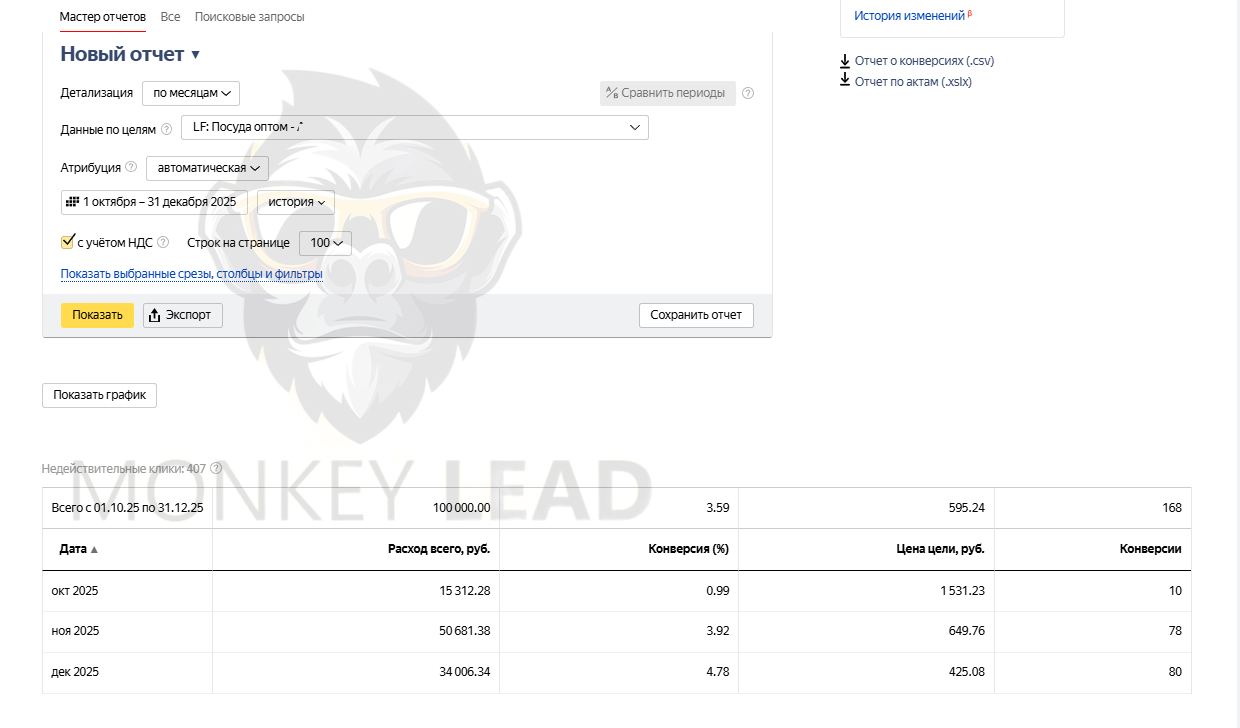1240x728 pixels.
Task: Switch to the Поисковые запросы tab
Action: (x=249, y=17)
